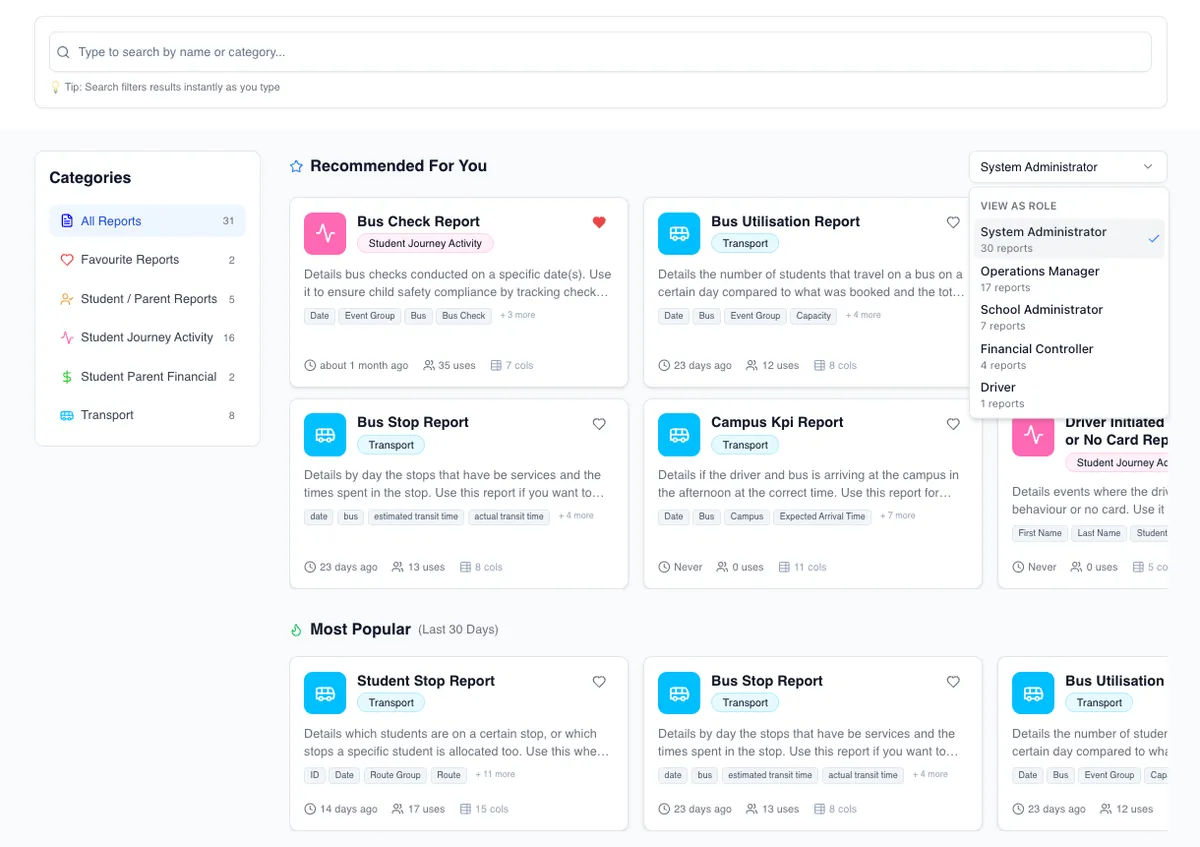Click the Recommended For You star icon
Screen dimensions: 1200x847
[x=296, y=167]
